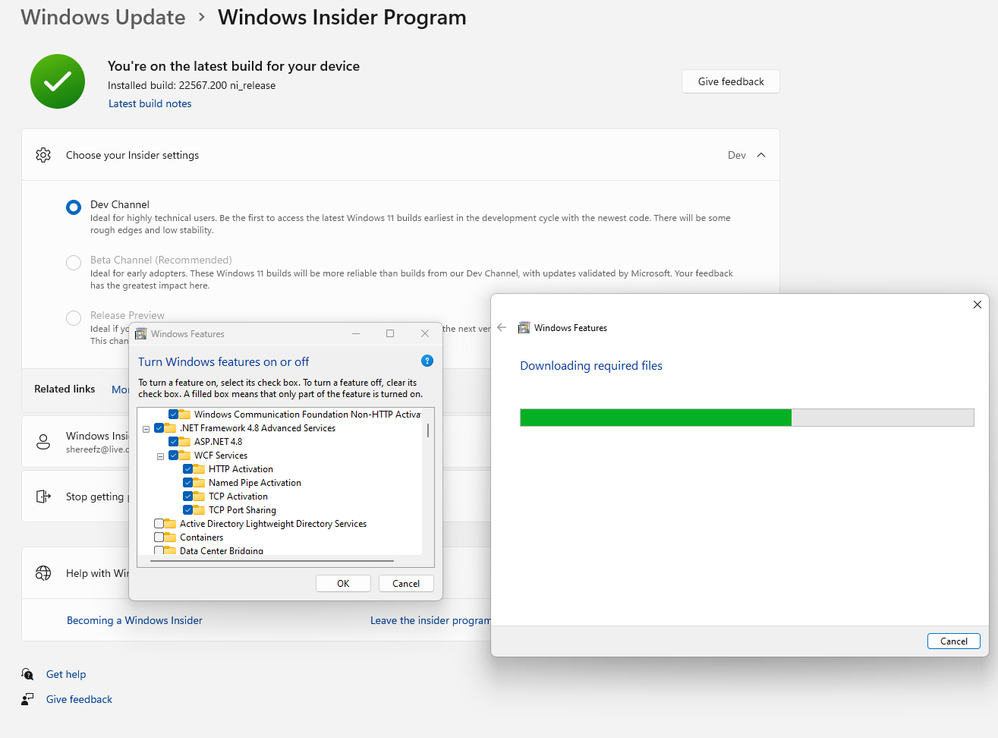Click the Stop getting builds exit icon
The image size is (998, 738).
43,496
